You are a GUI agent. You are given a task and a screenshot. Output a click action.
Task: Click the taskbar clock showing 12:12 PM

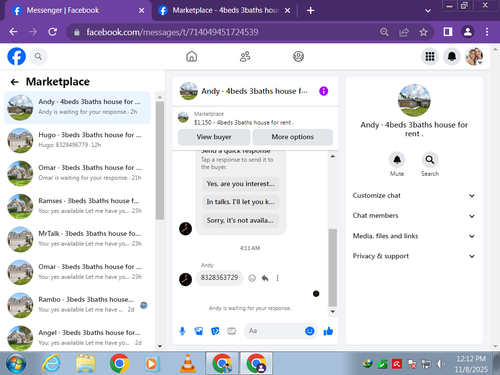pyautogui.click(x=471, y=364)
